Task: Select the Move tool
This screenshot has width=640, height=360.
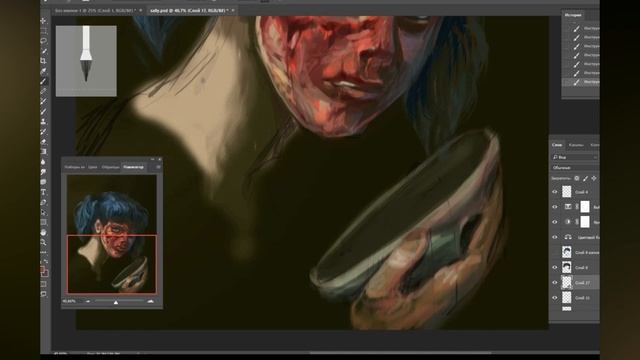Action: [x=43, y=20]
